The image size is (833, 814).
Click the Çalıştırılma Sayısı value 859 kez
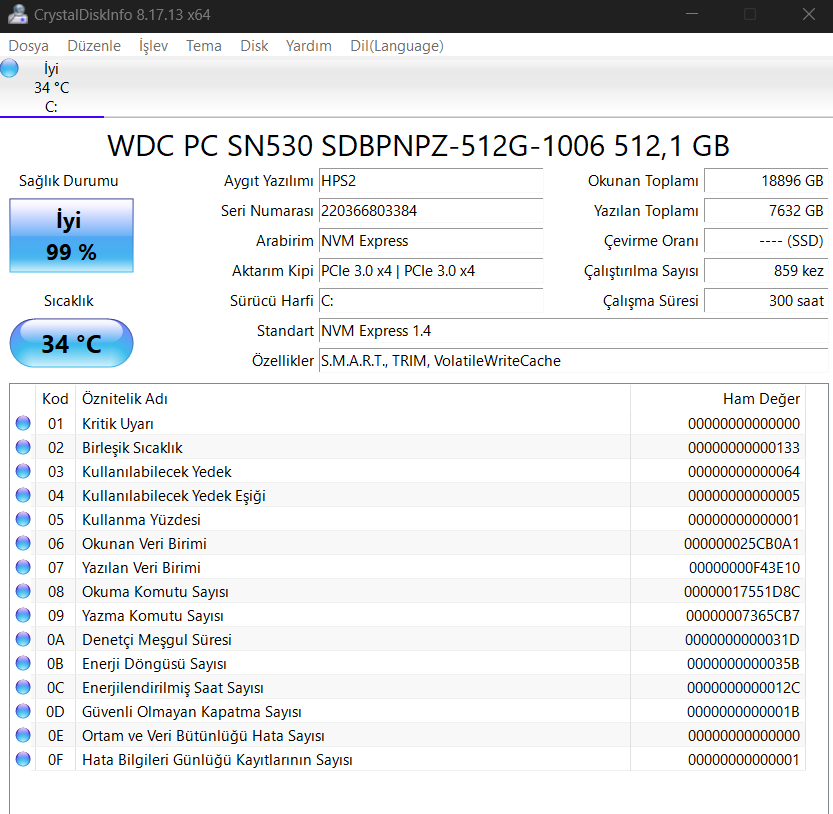[x=766, y=271]
